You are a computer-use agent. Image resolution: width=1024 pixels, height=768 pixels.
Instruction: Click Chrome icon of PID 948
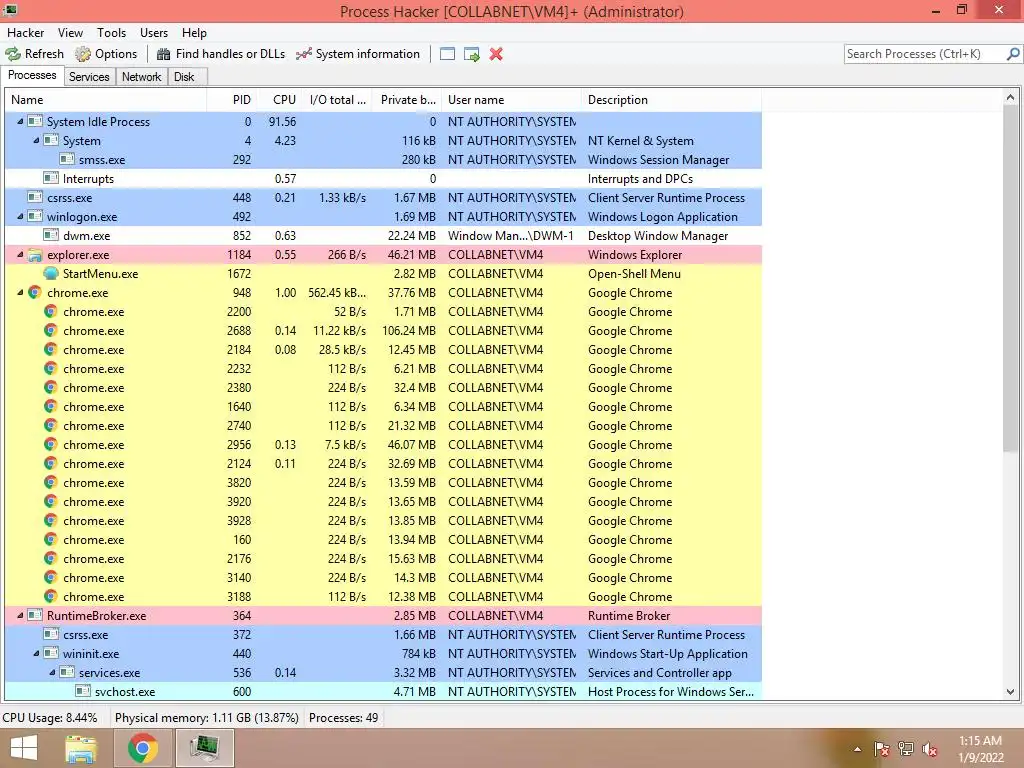[x=35, y=293]
